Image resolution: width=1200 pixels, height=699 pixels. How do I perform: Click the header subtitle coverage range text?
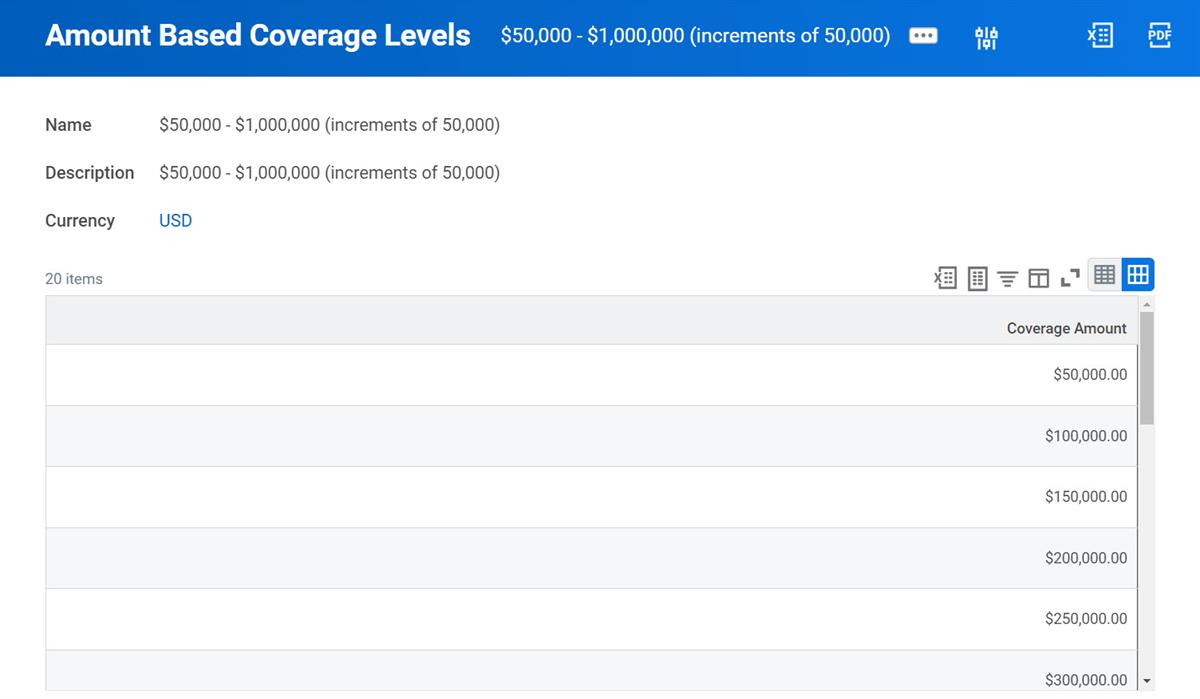pyautogui.click(x=695, y=36)
